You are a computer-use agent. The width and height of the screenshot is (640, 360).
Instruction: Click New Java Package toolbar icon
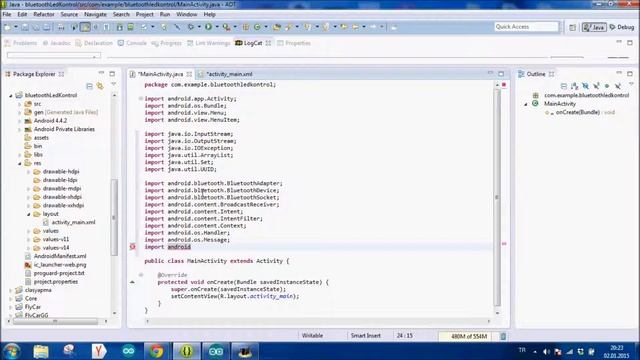coord(246,27)
